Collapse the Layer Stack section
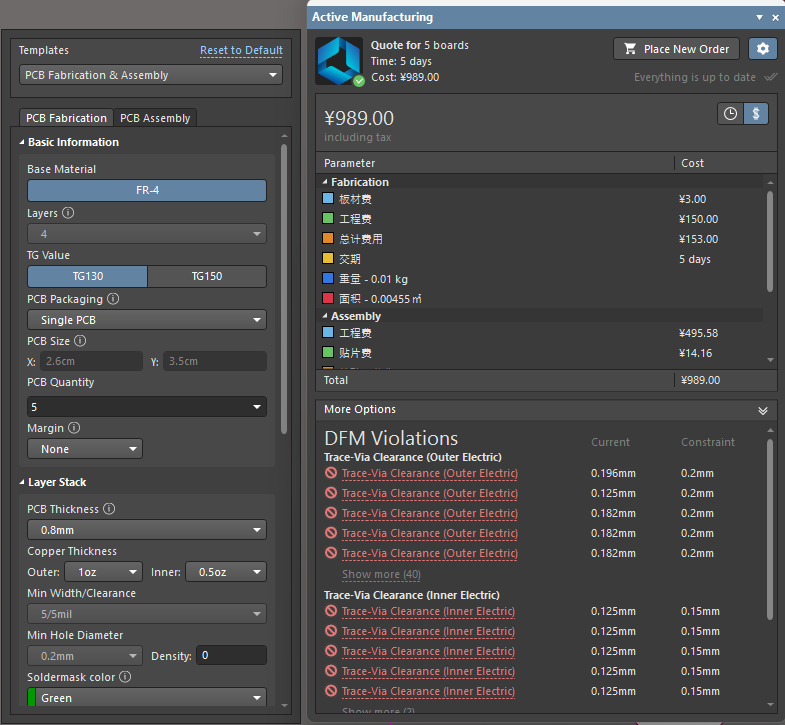The image size is (785, 725). 22,482
